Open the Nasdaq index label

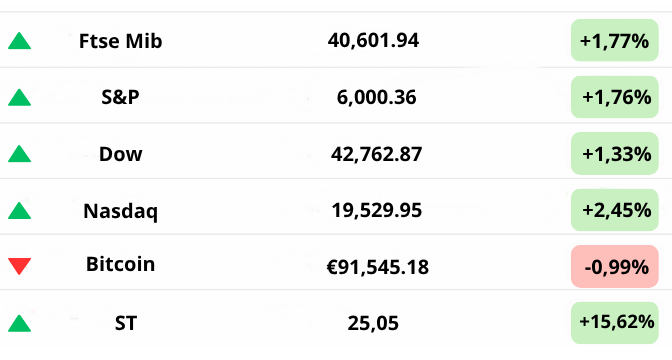click(x=120, y=211)
